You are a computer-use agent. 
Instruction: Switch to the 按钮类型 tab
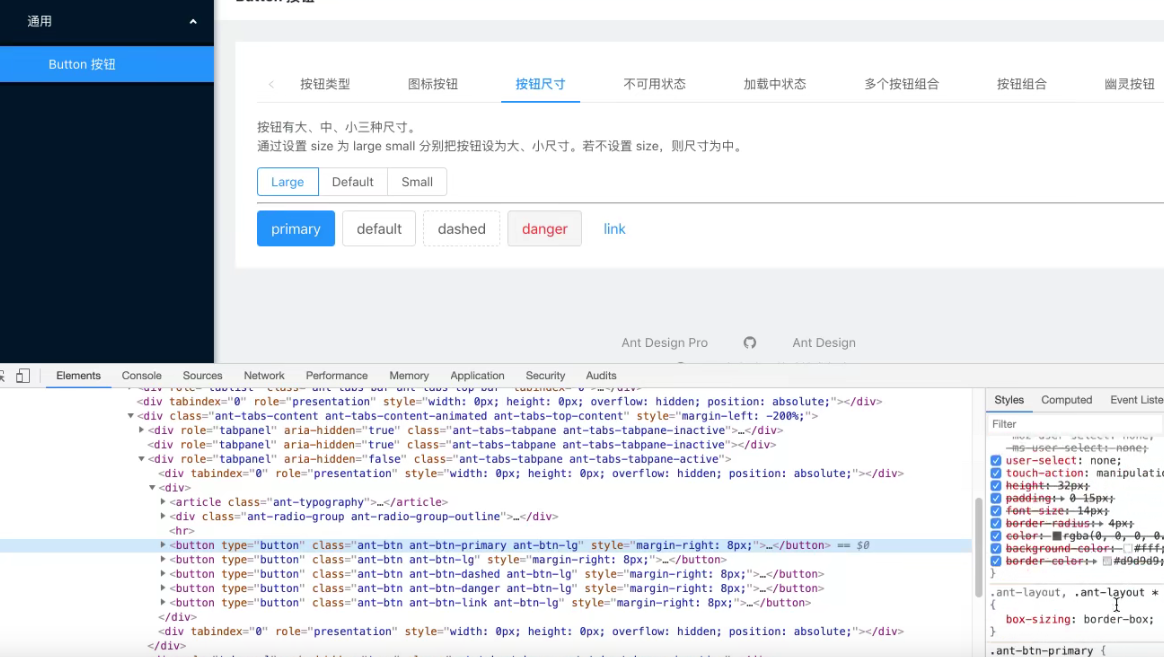click(325, 84)
